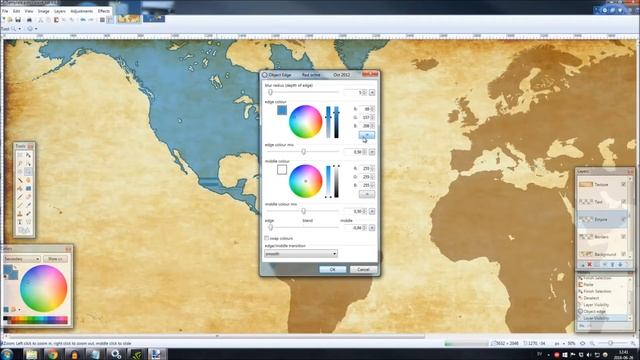Viewport: 640px width, 360px height.
Task: Select the Magic Wand tool
Action: point(20,180)
